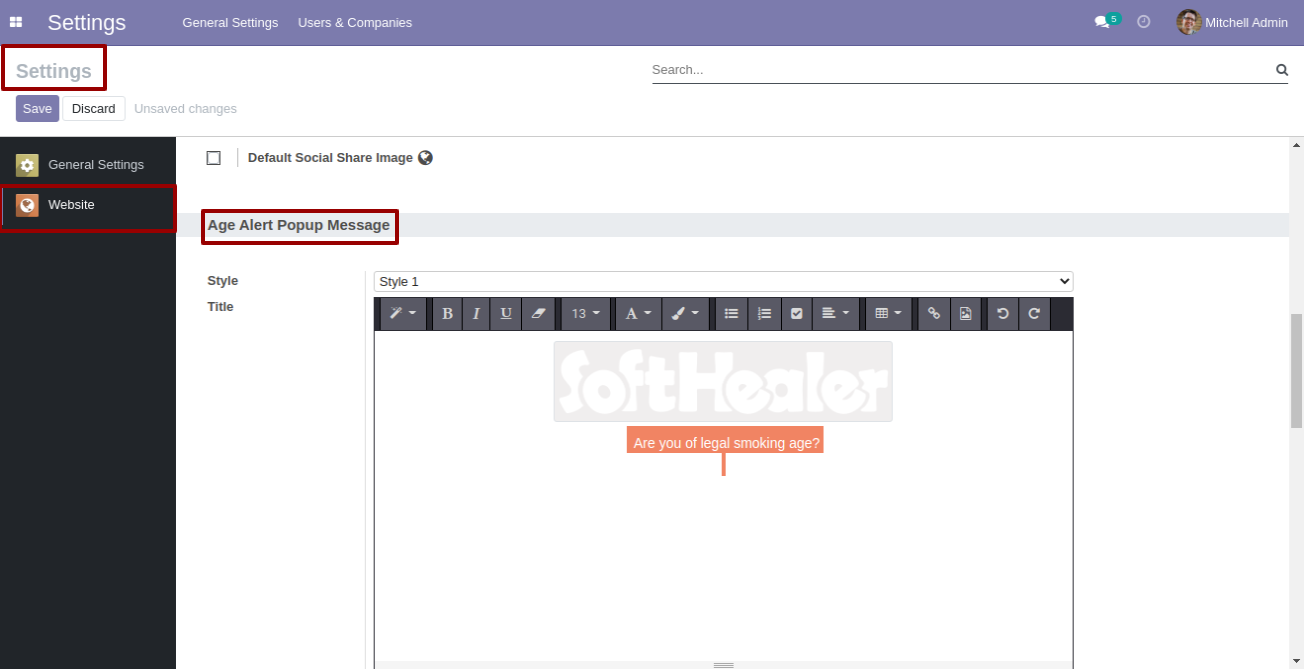Select Website in the settings sidebar

tap(88, 205)
